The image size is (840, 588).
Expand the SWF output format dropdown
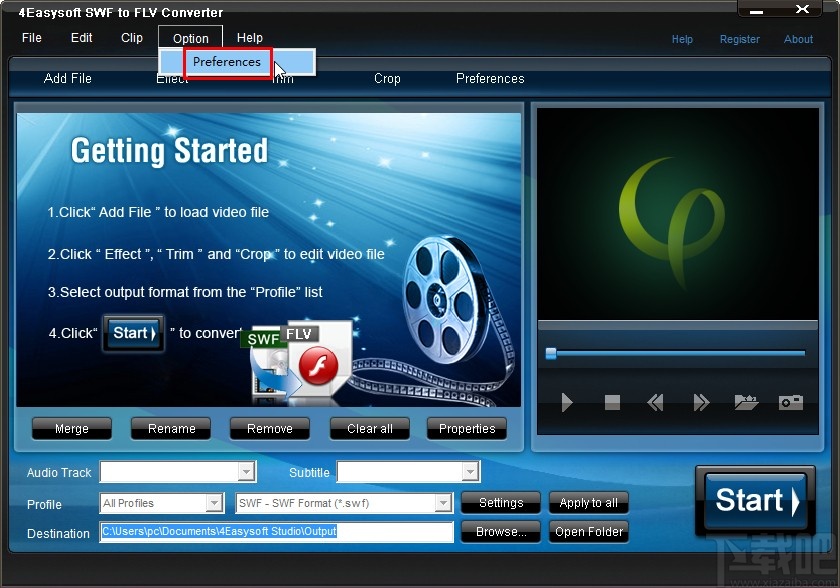[443, 503]
